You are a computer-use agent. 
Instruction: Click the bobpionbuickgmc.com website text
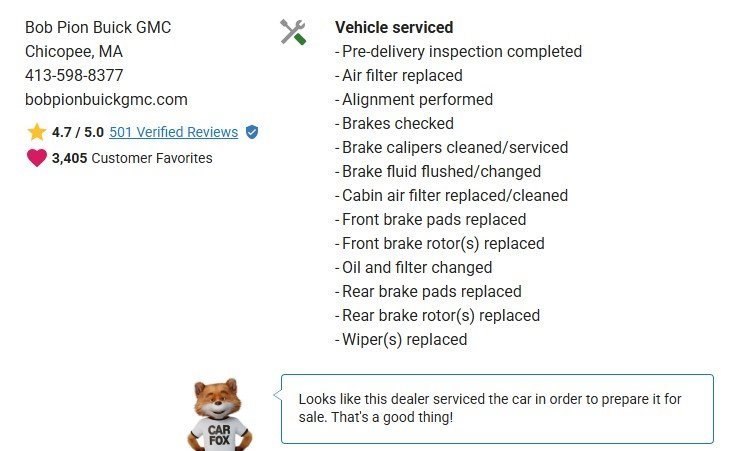tap(106, 99)
